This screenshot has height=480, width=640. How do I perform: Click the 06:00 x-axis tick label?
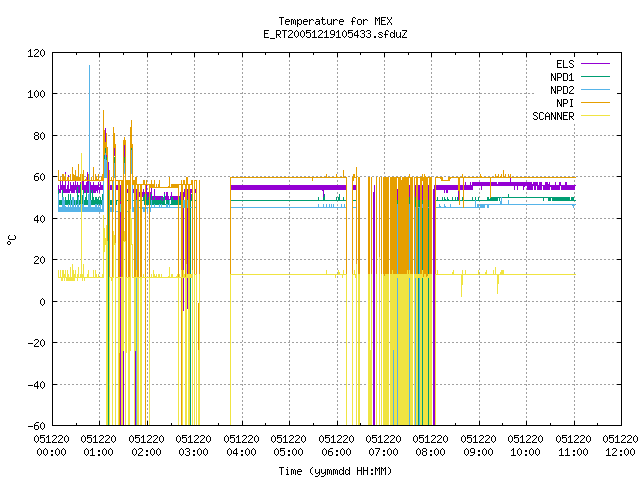click(x=336, y=452)
